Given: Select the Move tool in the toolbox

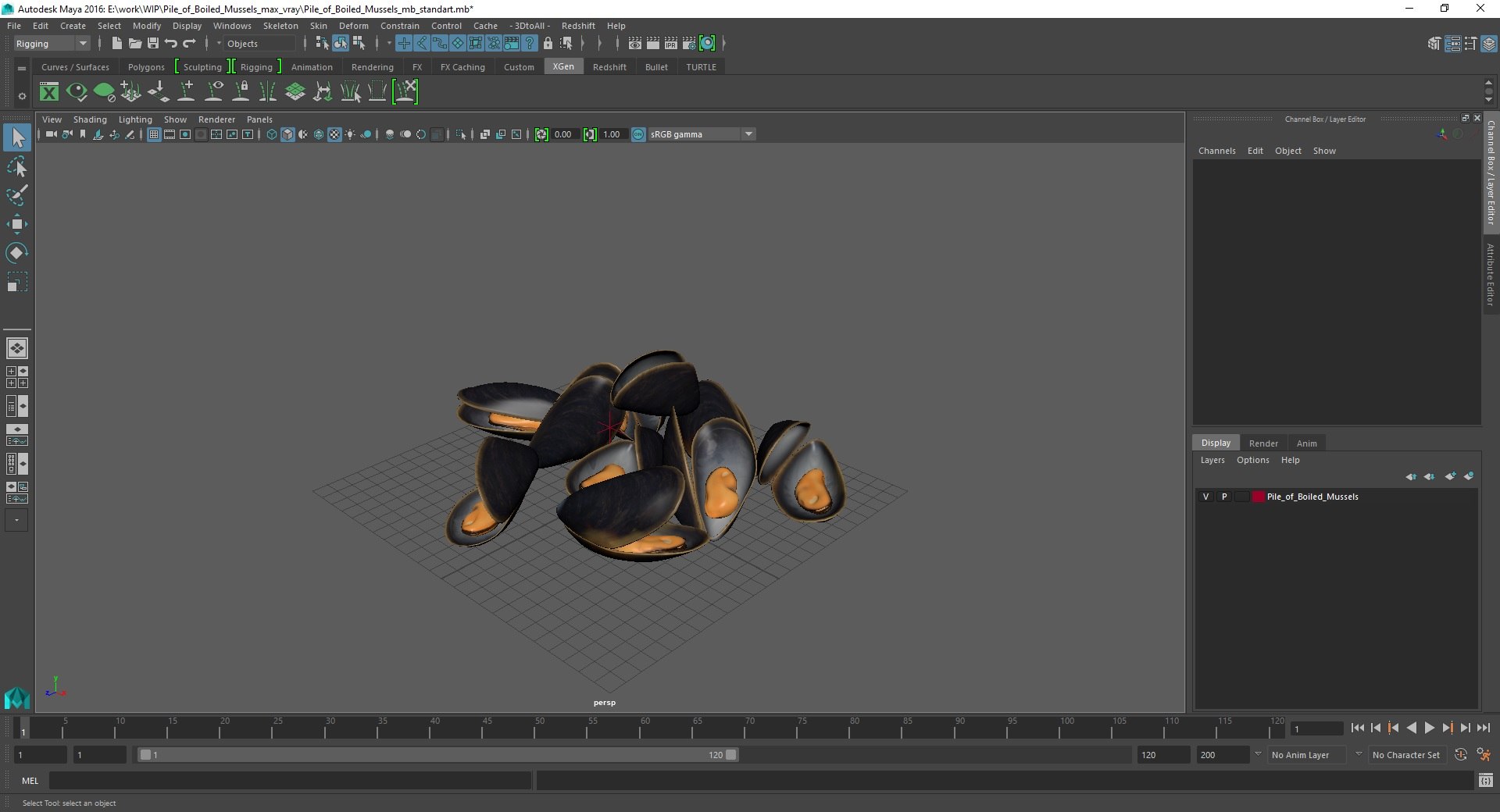Looking at the screenshot, I should [16, 224].
